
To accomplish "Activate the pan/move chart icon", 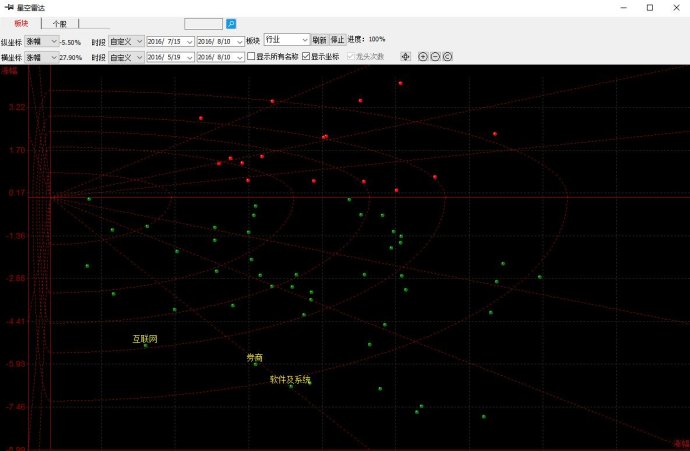I will point(405,56).
